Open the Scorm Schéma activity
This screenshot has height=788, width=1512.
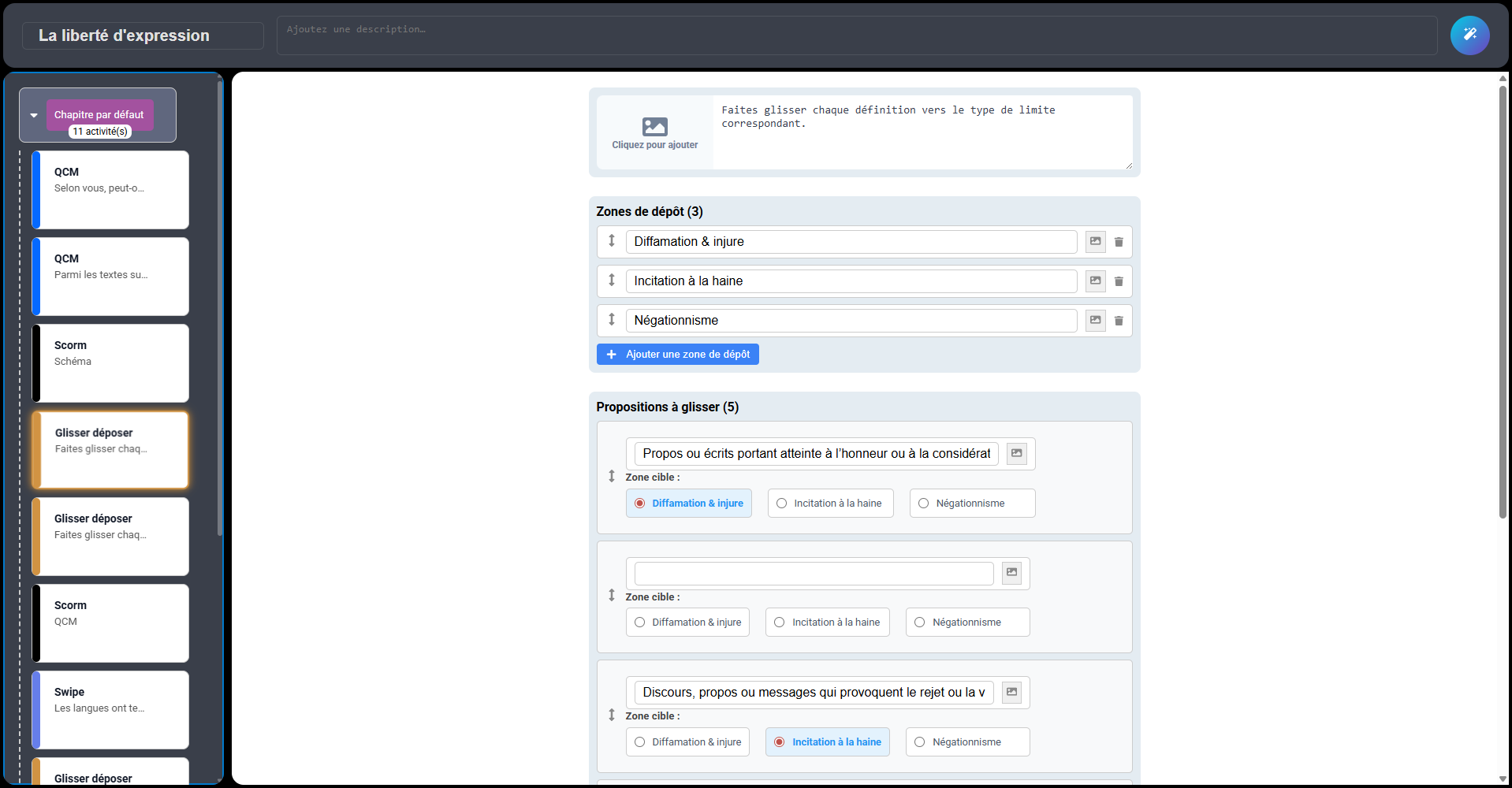click(110, 362)
